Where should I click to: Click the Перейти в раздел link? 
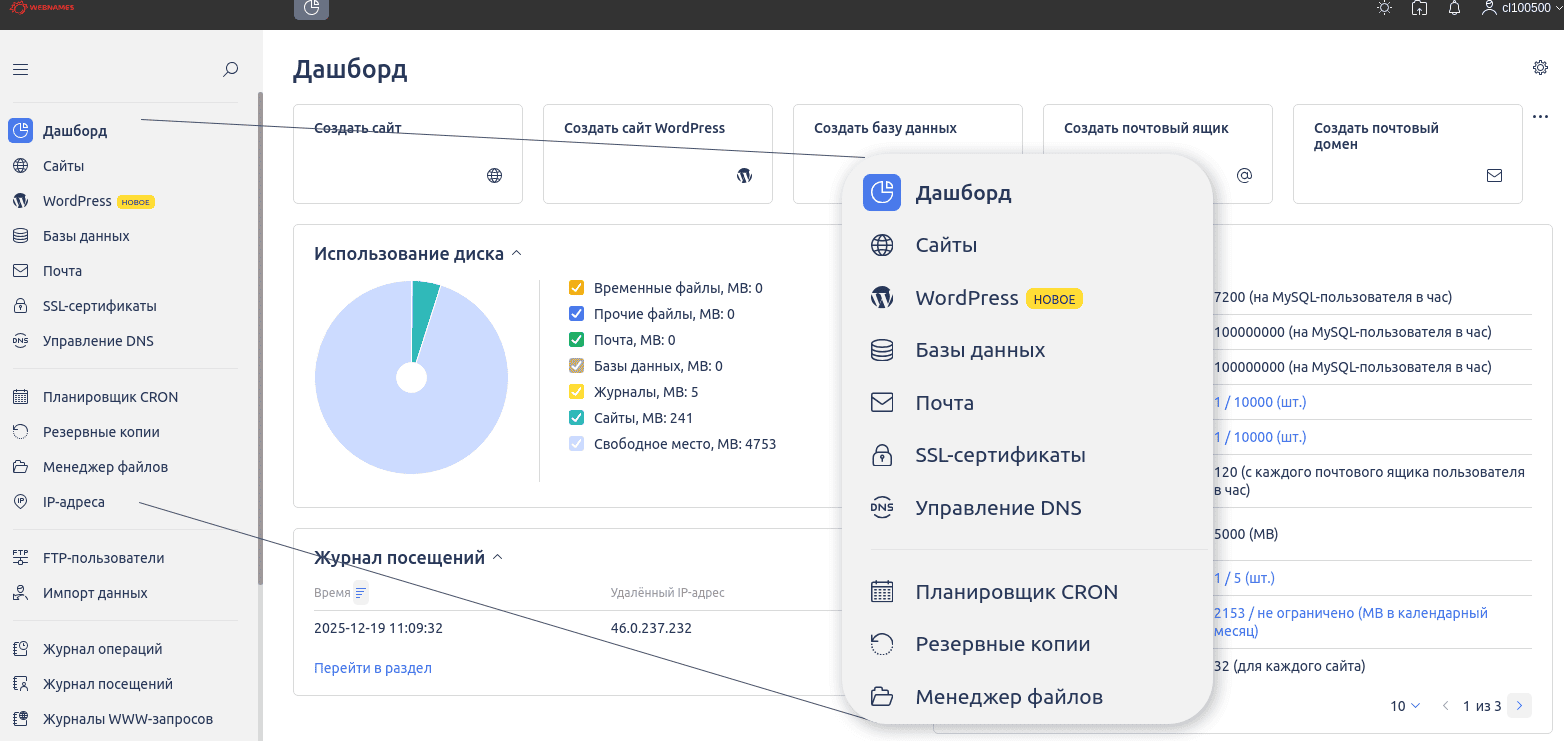[372, 667]
